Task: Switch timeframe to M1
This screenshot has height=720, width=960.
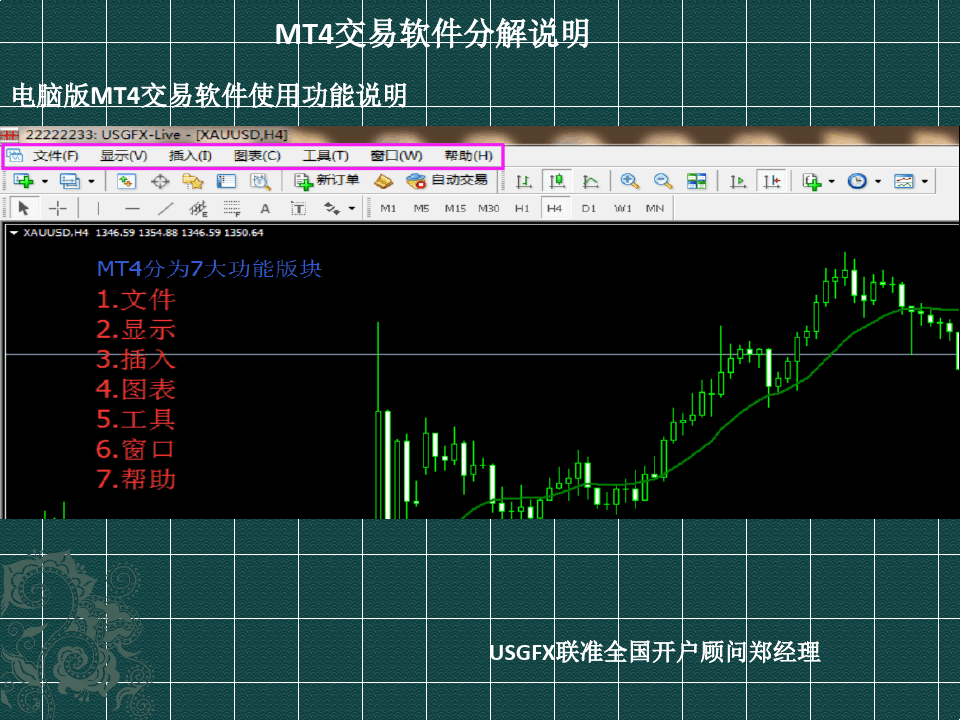Action: pyautogui.click(x=388, y=209)
